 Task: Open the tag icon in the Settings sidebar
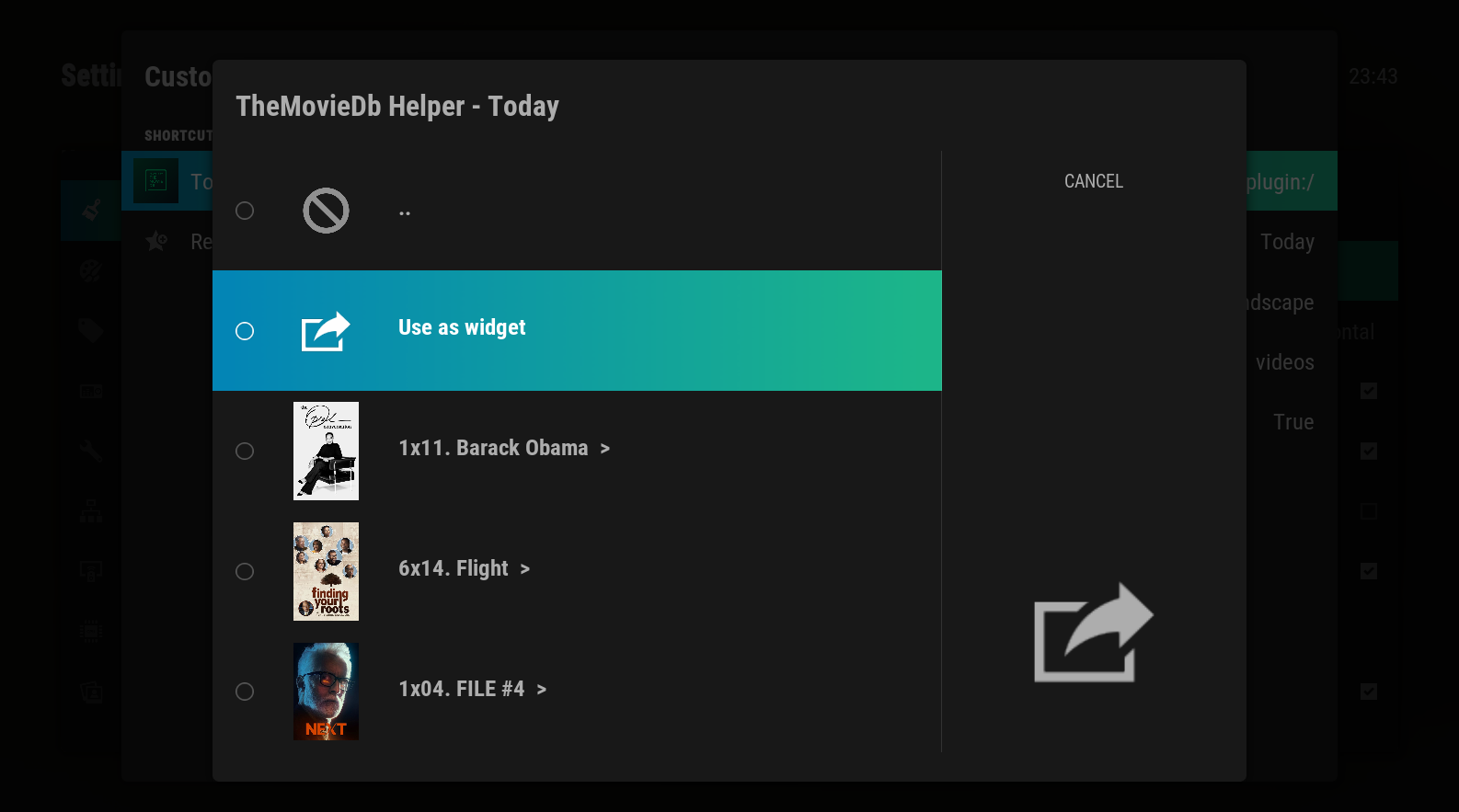(91, 331)
